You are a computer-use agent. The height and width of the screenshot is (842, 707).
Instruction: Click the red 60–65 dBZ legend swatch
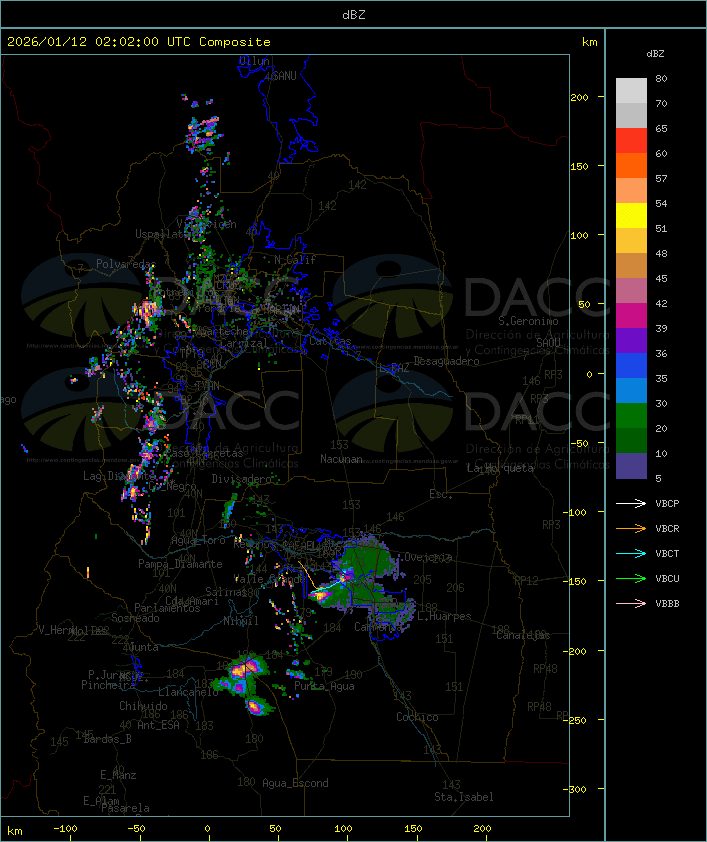[x=631, y=141]
